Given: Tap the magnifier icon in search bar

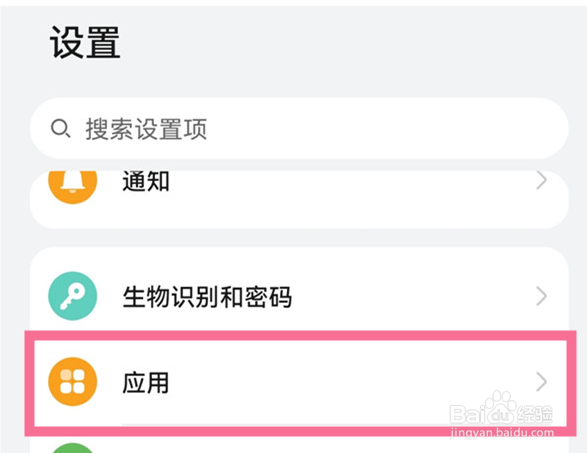Looking at the screenshot, I should click(x=60, y=128).
